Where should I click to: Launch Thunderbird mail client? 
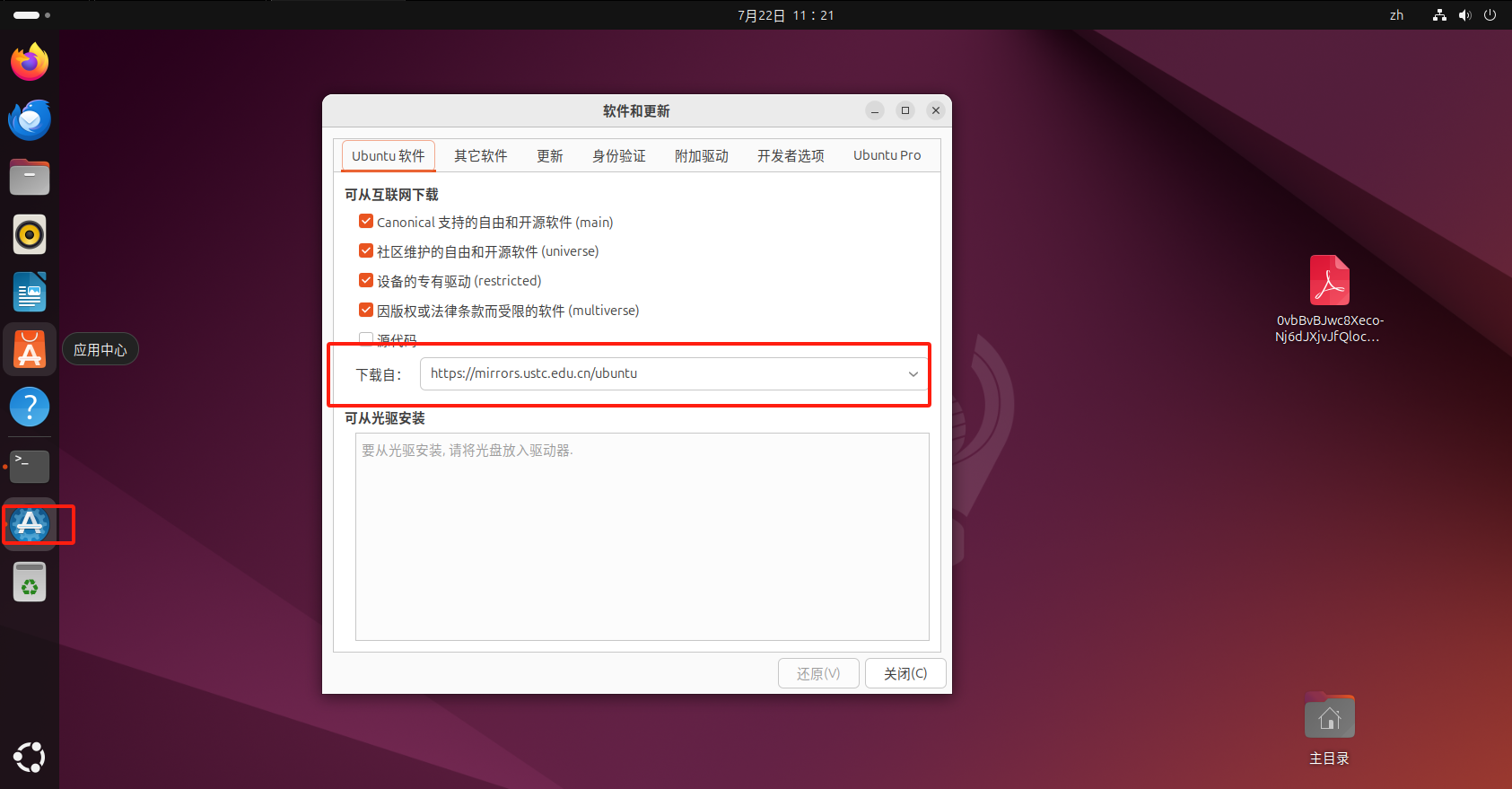30,119
